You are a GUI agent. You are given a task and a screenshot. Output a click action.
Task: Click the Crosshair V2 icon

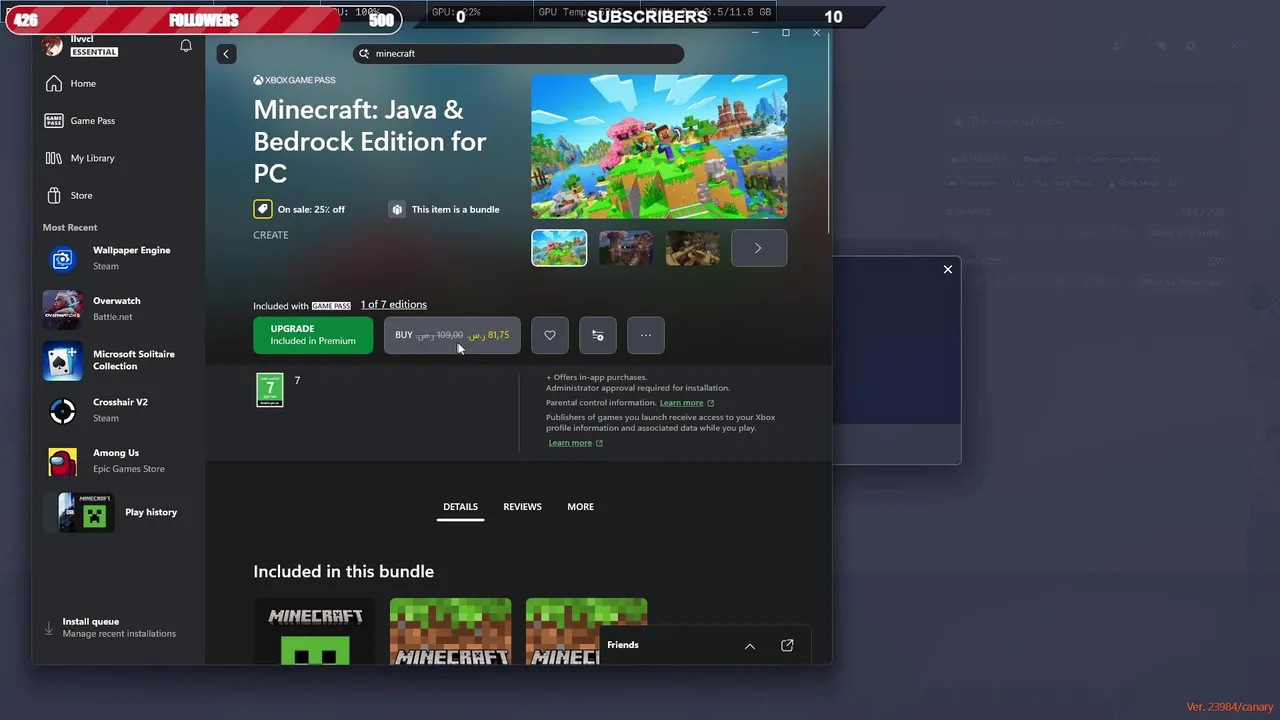point(62,410)
